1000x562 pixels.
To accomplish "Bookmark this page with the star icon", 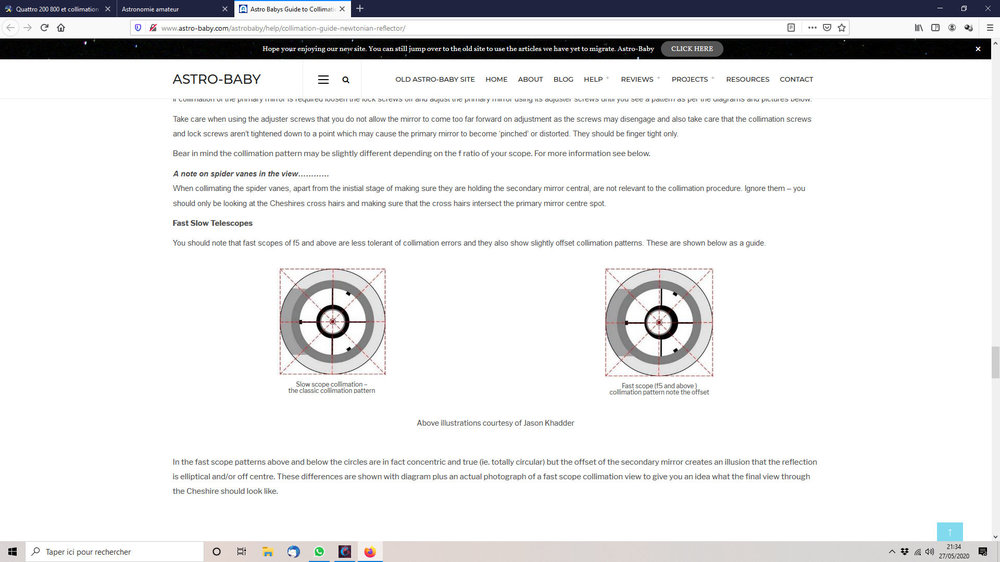I will pyautogui.click(x=842, y=27).
